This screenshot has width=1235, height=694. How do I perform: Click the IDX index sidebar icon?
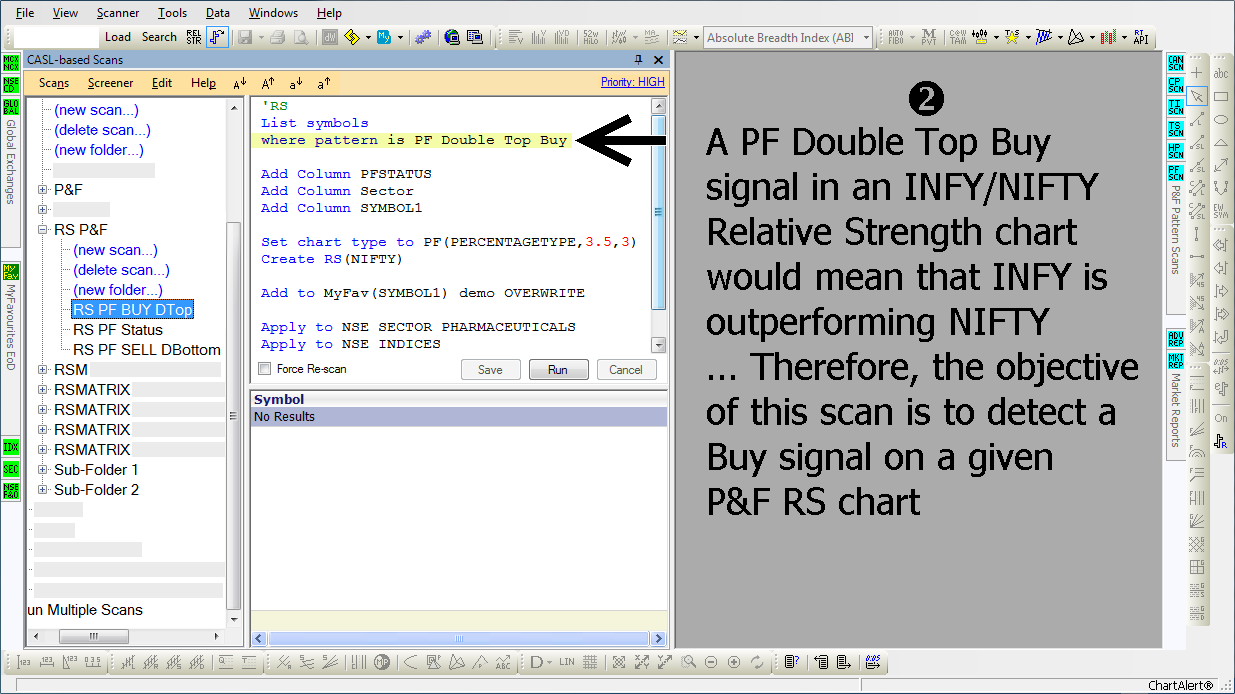11,447
